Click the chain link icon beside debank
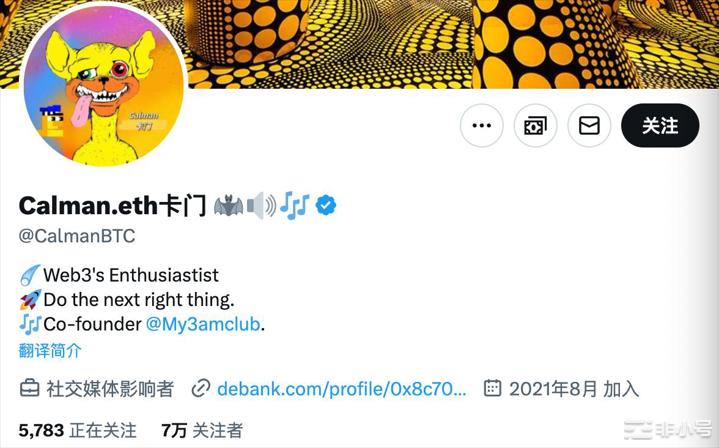This screenshot has width=719, height=448. (200, 388)
